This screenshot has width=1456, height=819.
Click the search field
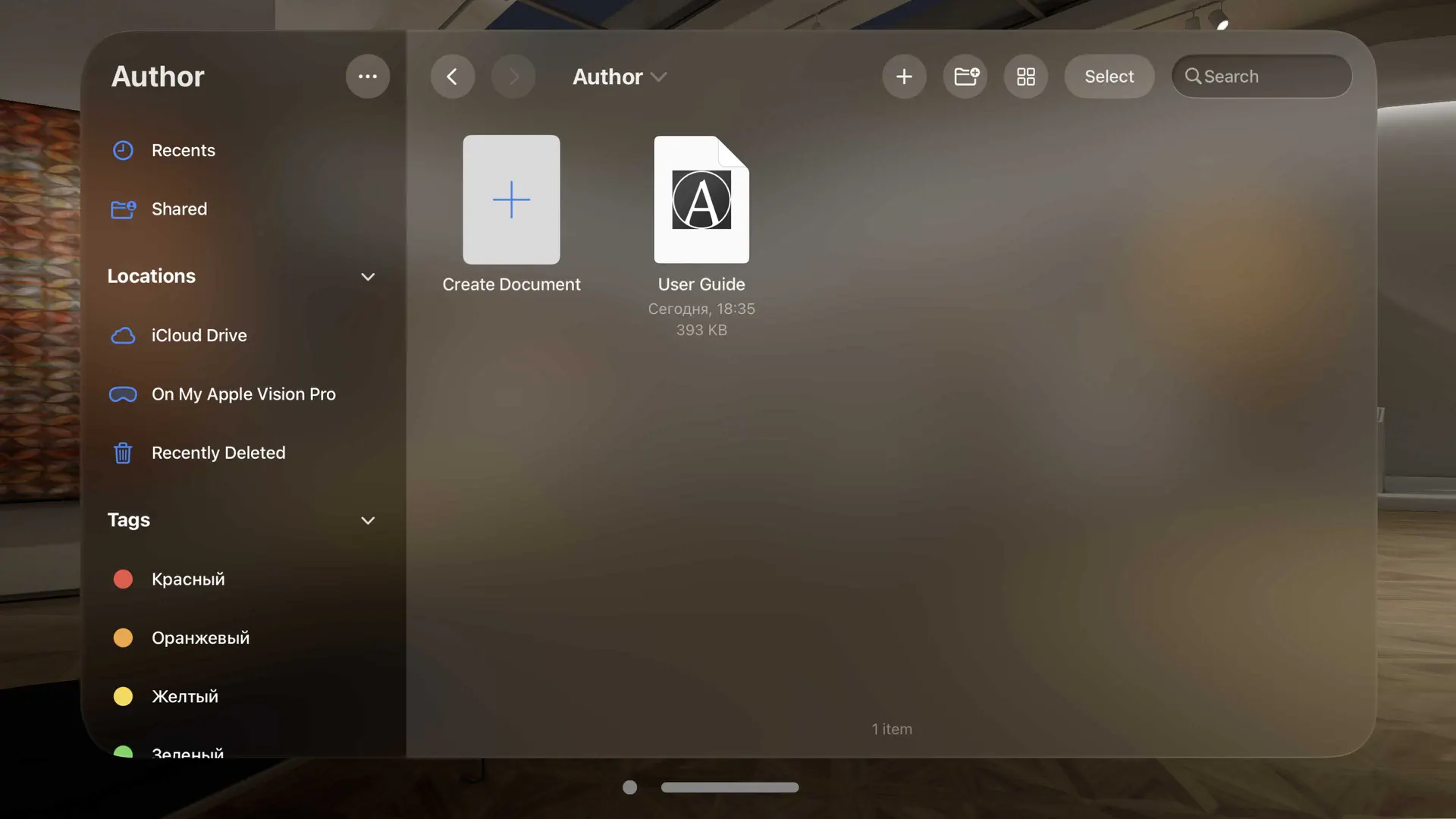[1261, 76]
